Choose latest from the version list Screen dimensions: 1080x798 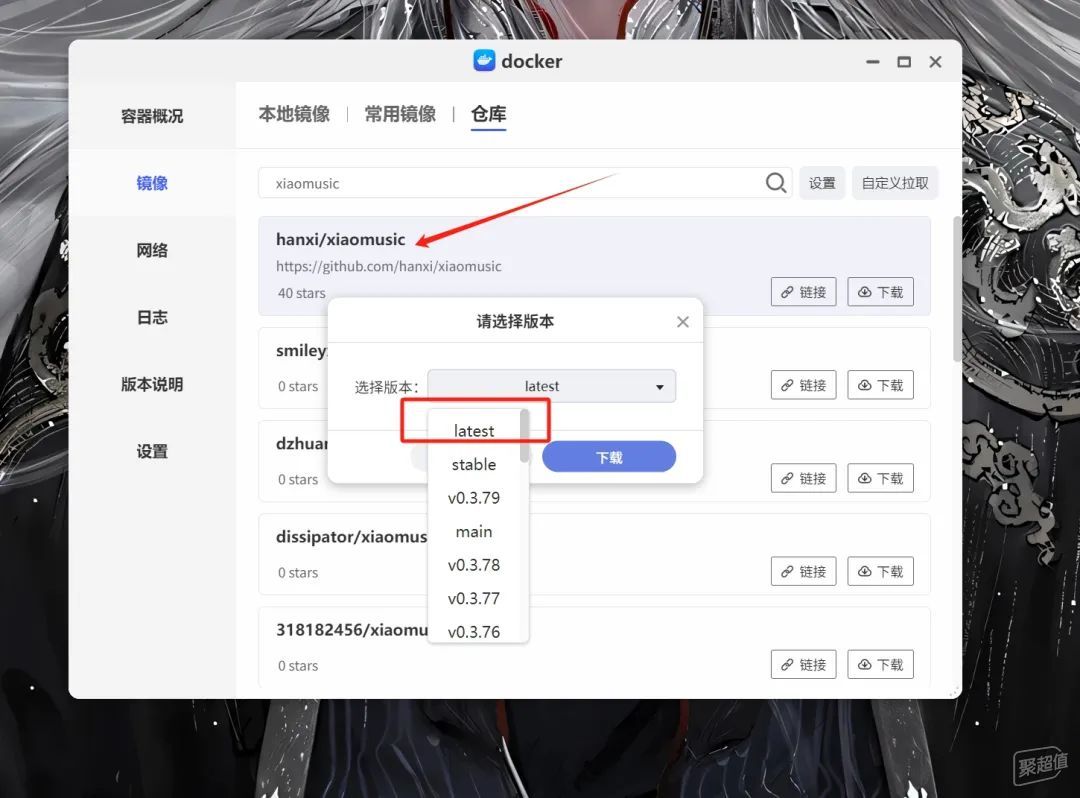point(474,431)
